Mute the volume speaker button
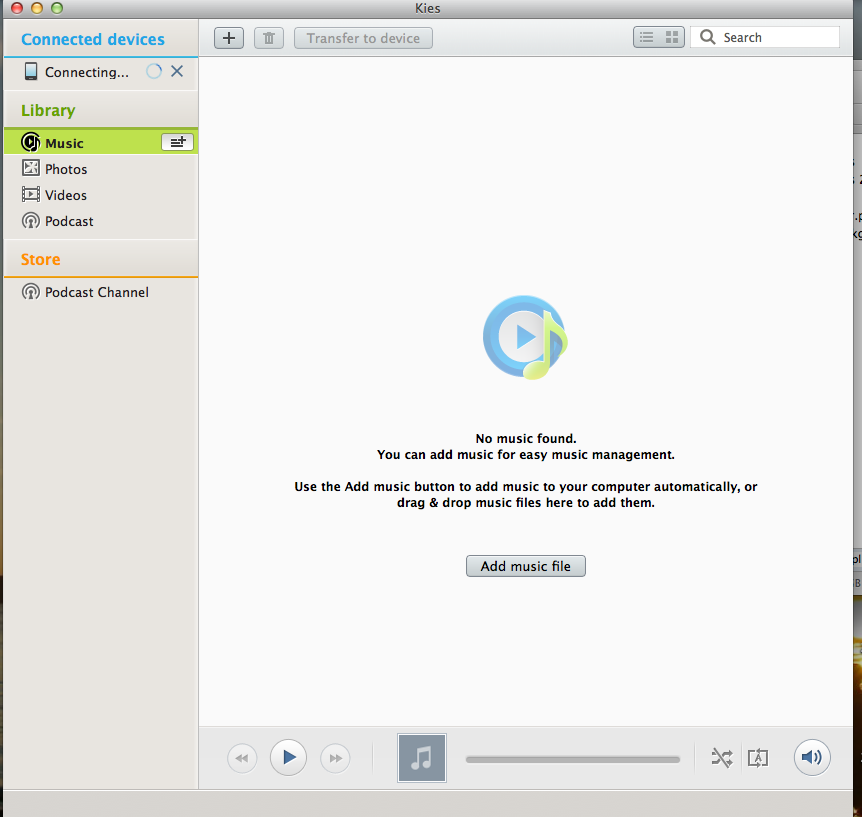Viewport: 862px width, 817px height. click(x=811, y=757)
